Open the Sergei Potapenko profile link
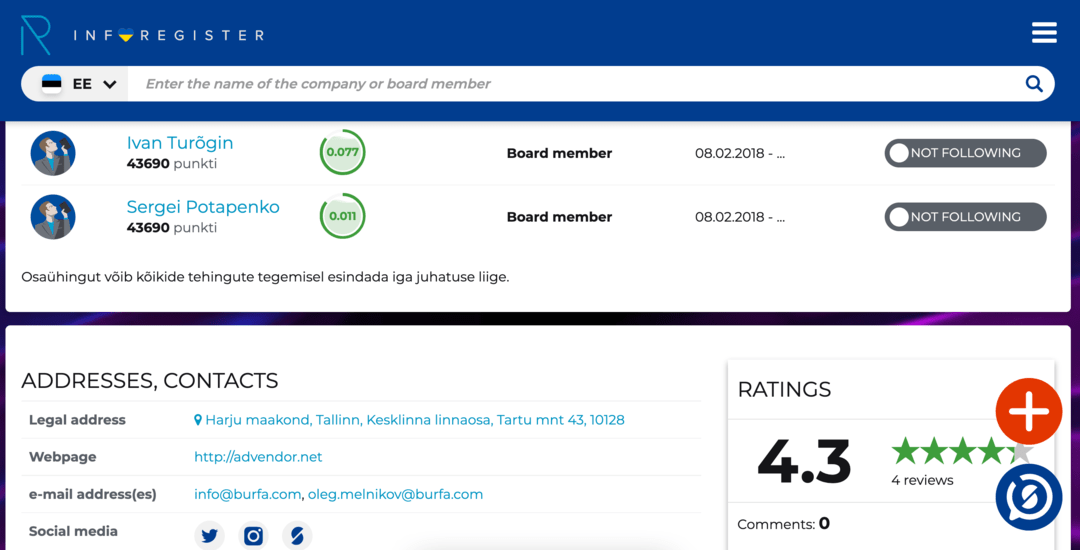 pyautogui.click(x=203, y=207)
